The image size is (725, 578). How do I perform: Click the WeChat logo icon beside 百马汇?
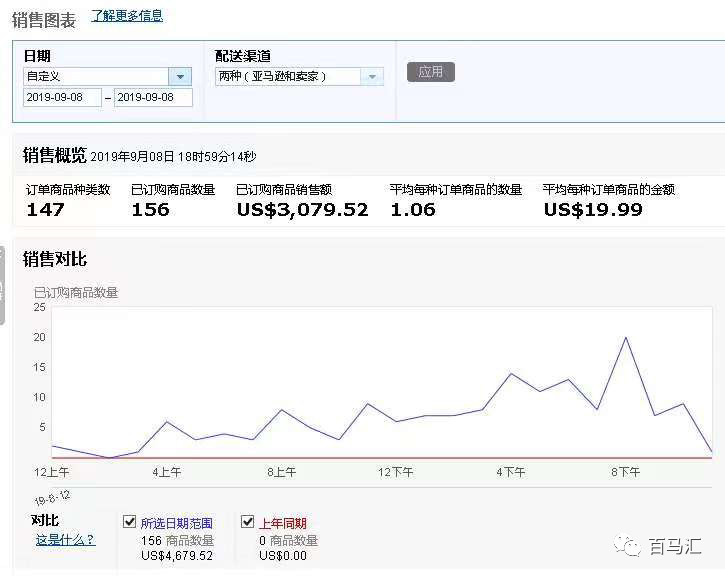click(629, 546)
